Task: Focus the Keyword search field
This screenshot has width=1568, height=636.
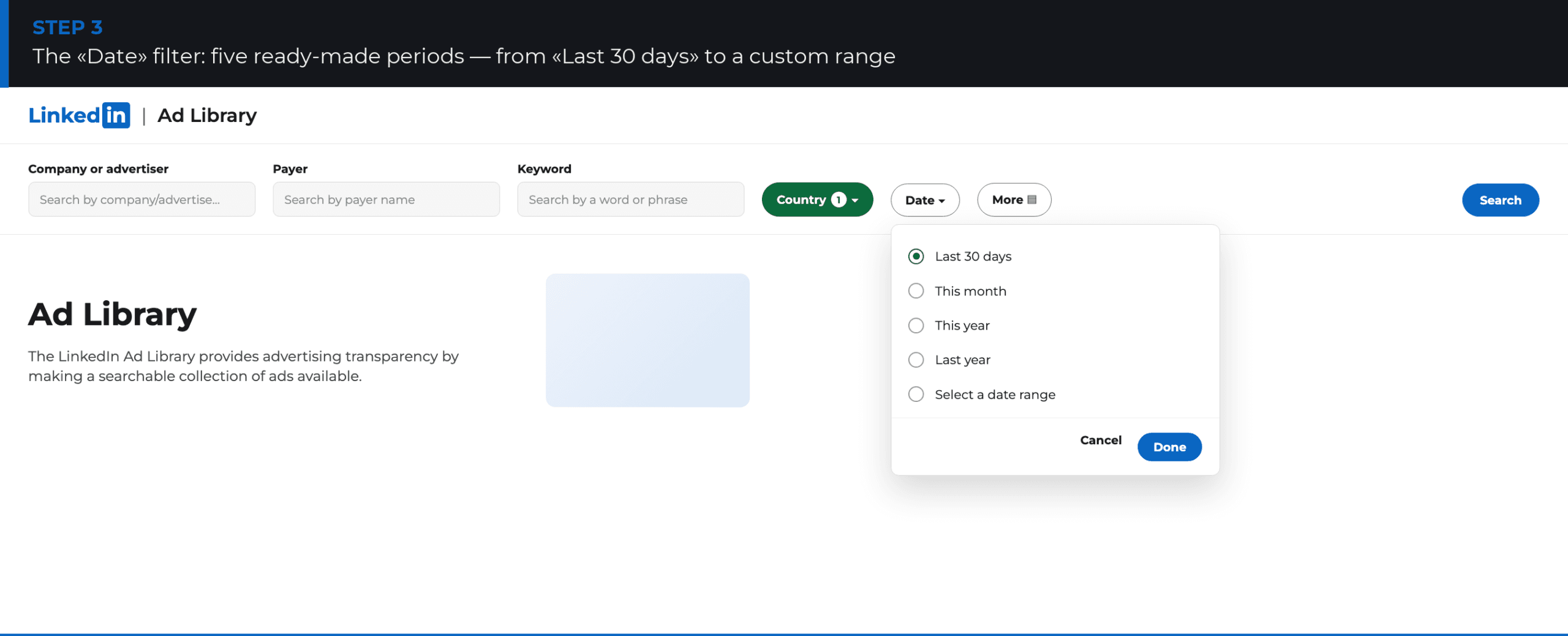Action: coord(630,199)
